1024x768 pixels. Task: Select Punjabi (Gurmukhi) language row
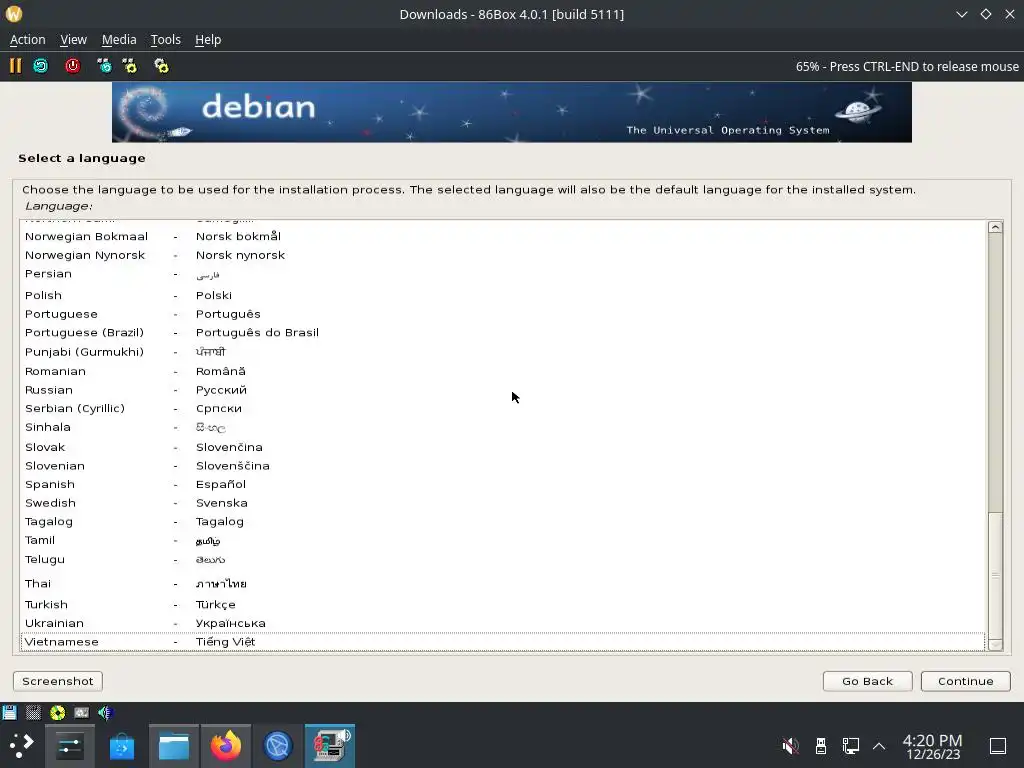click(502, 351)
